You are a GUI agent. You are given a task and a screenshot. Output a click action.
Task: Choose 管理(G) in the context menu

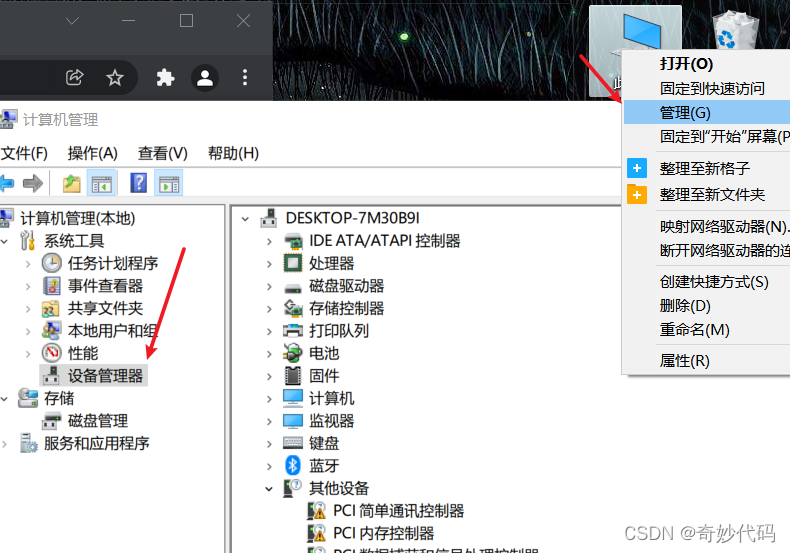click(x=707, y=112)
